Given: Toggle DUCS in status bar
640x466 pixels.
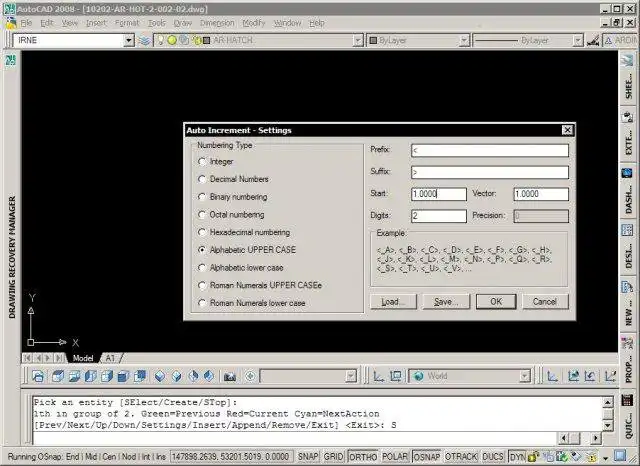Looking at the screenshot, I should coord(493,457).
